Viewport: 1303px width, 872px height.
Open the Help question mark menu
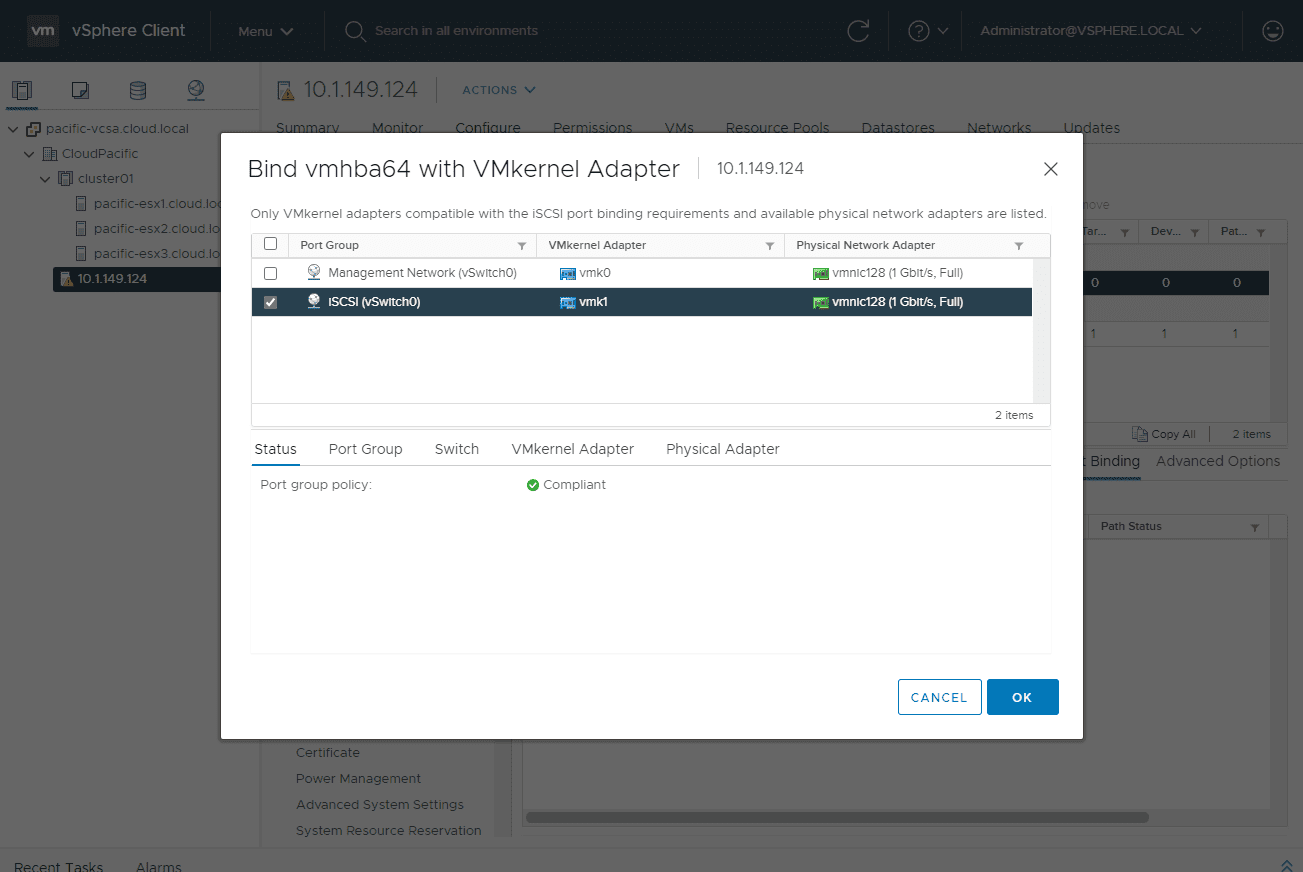(x=928, y=31)
